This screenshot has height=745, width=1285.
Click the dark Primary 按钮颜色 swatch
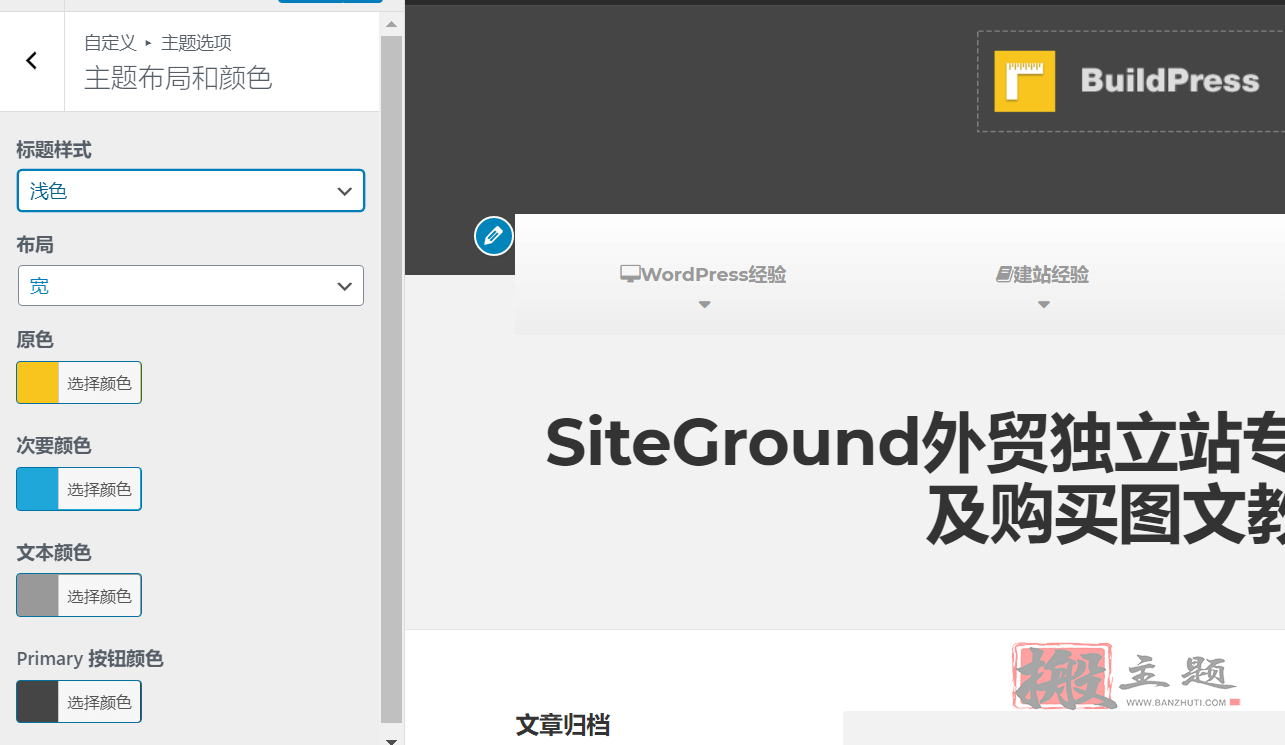click(x=38, y=702)
